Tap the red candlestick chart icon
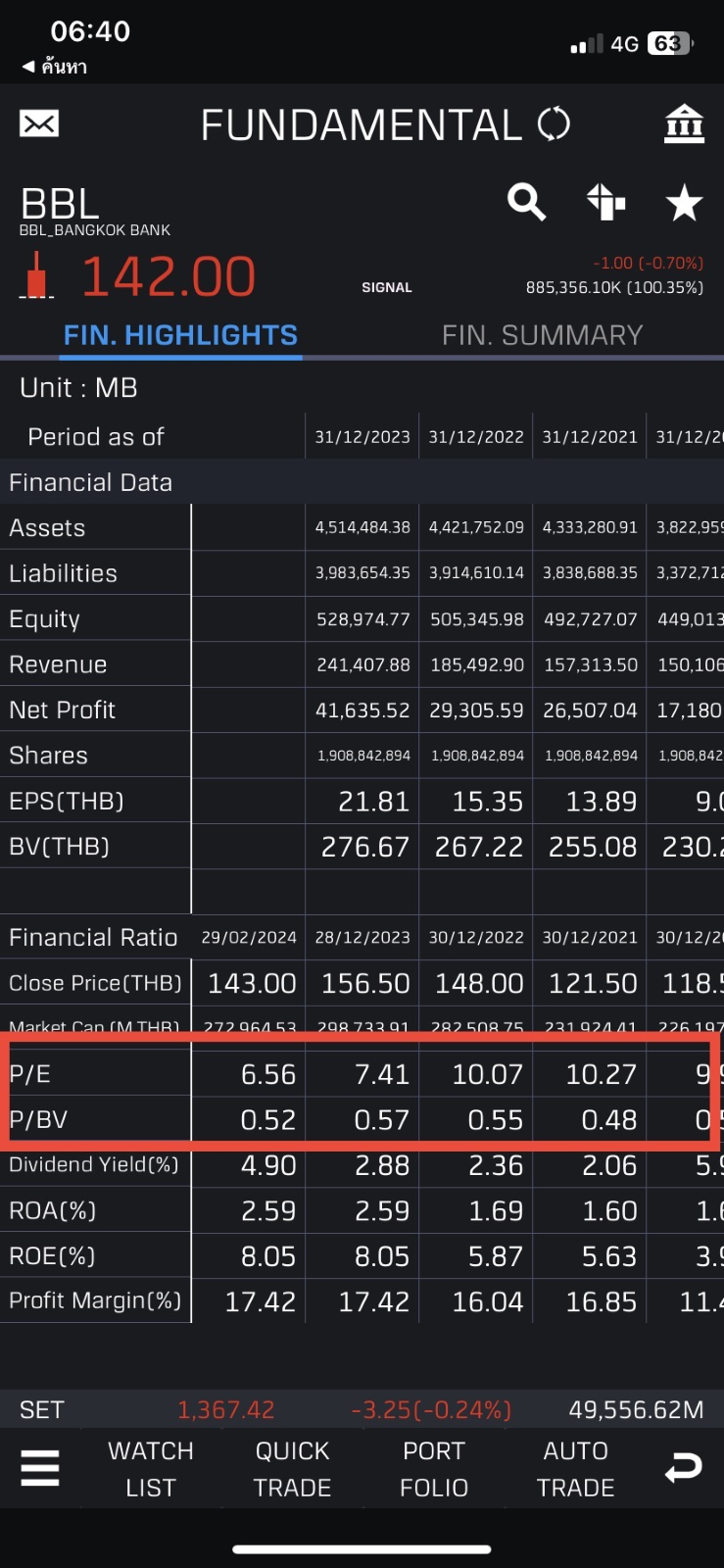 tap(37, 275)
